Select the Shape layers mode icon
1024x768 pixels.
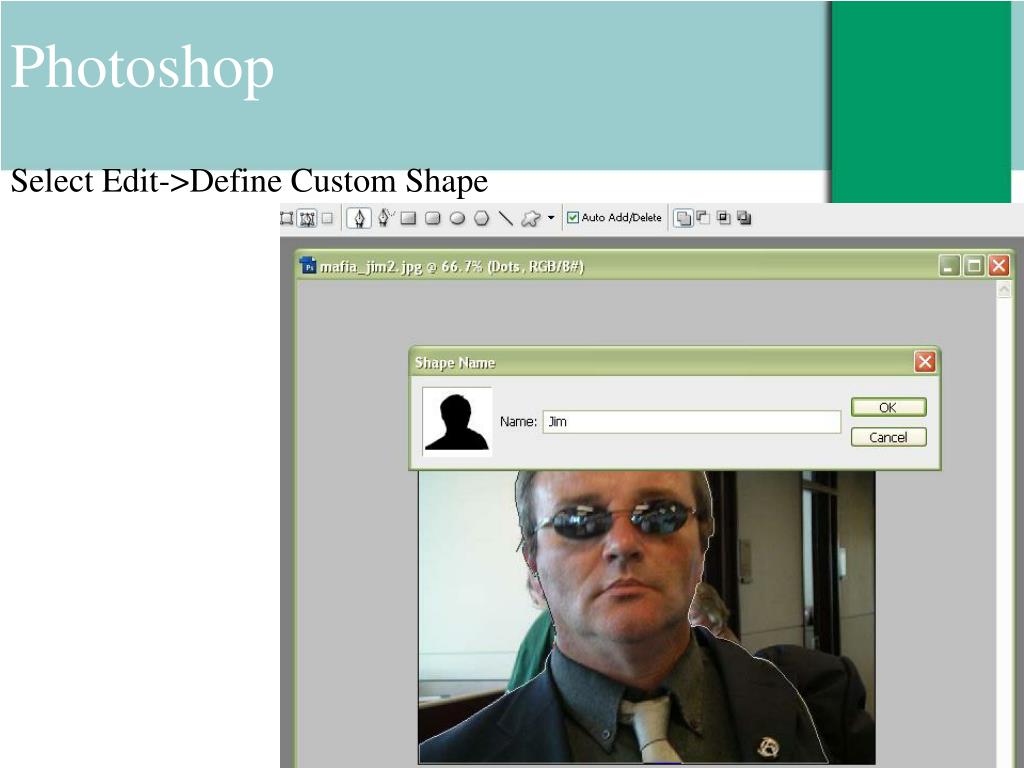(287, 218)
